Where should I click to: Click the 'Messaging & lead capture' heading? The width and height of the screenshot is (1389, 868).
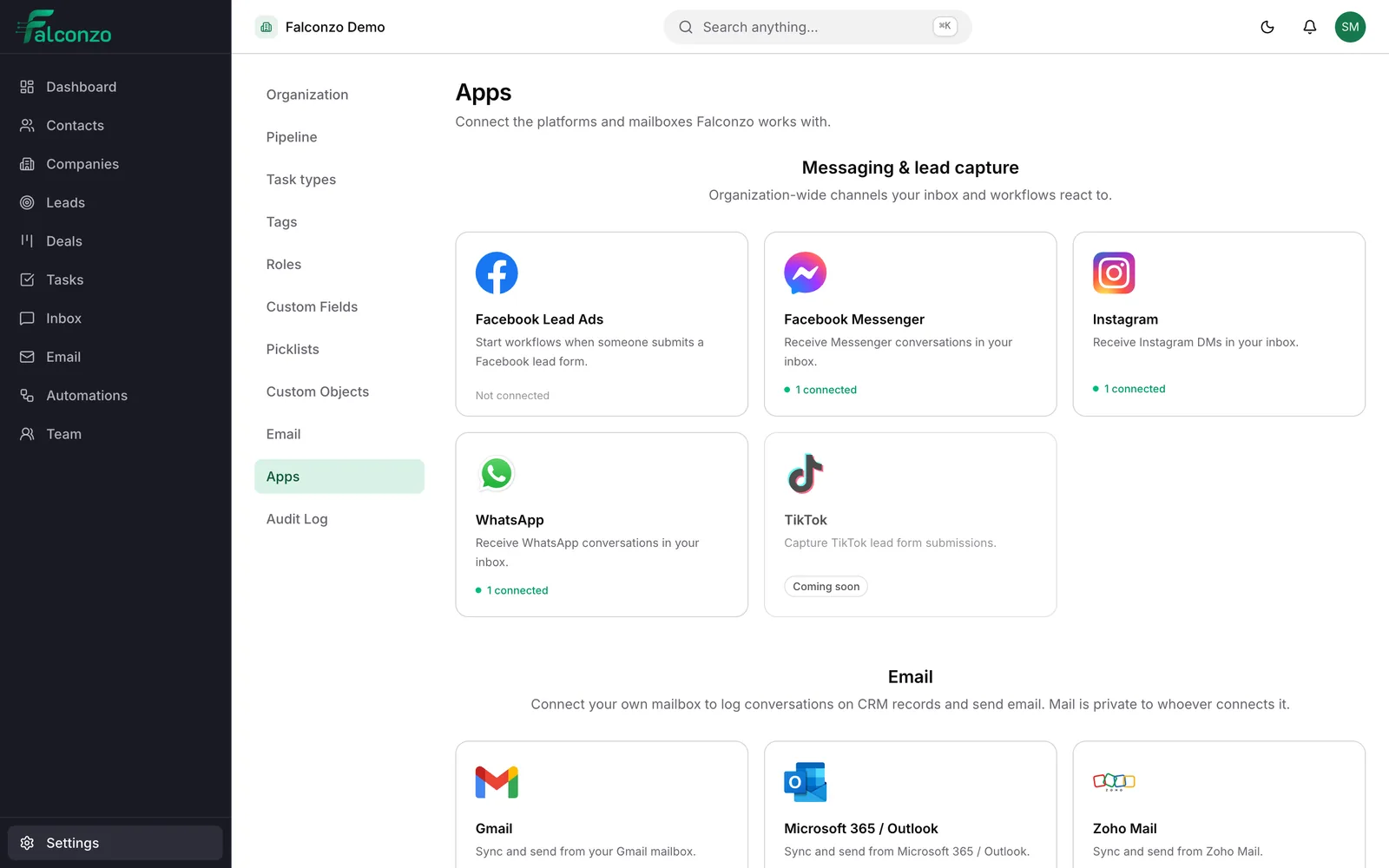910,168
